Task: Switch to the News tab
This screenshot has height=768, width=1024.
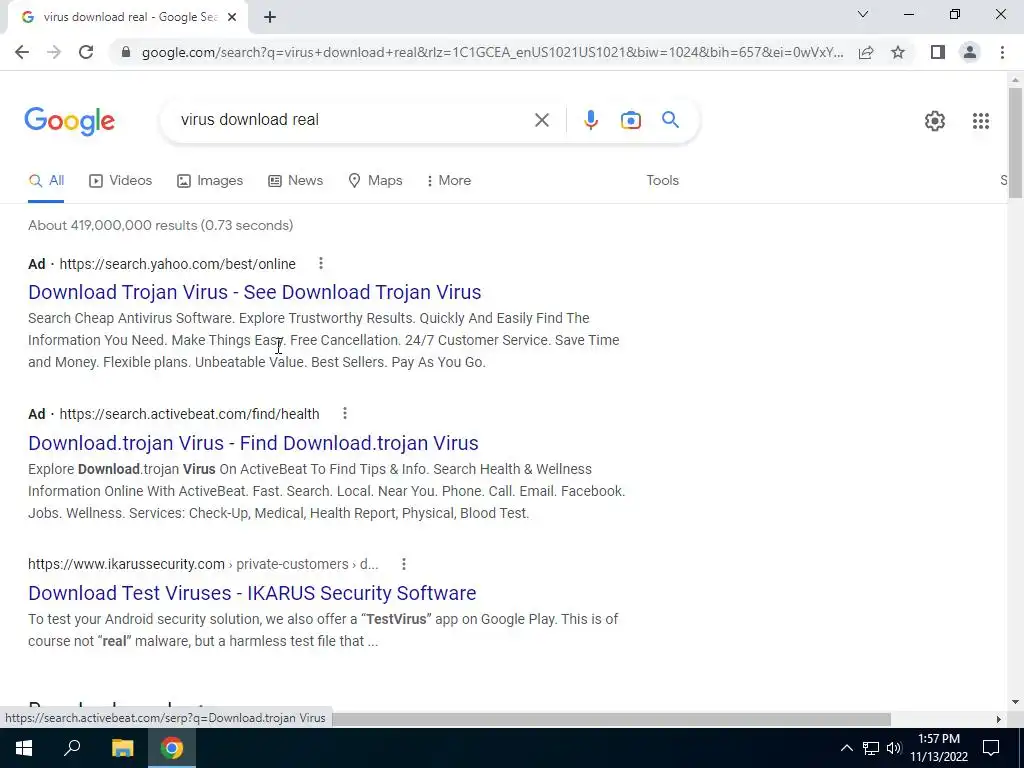Action: coord(296,181)
